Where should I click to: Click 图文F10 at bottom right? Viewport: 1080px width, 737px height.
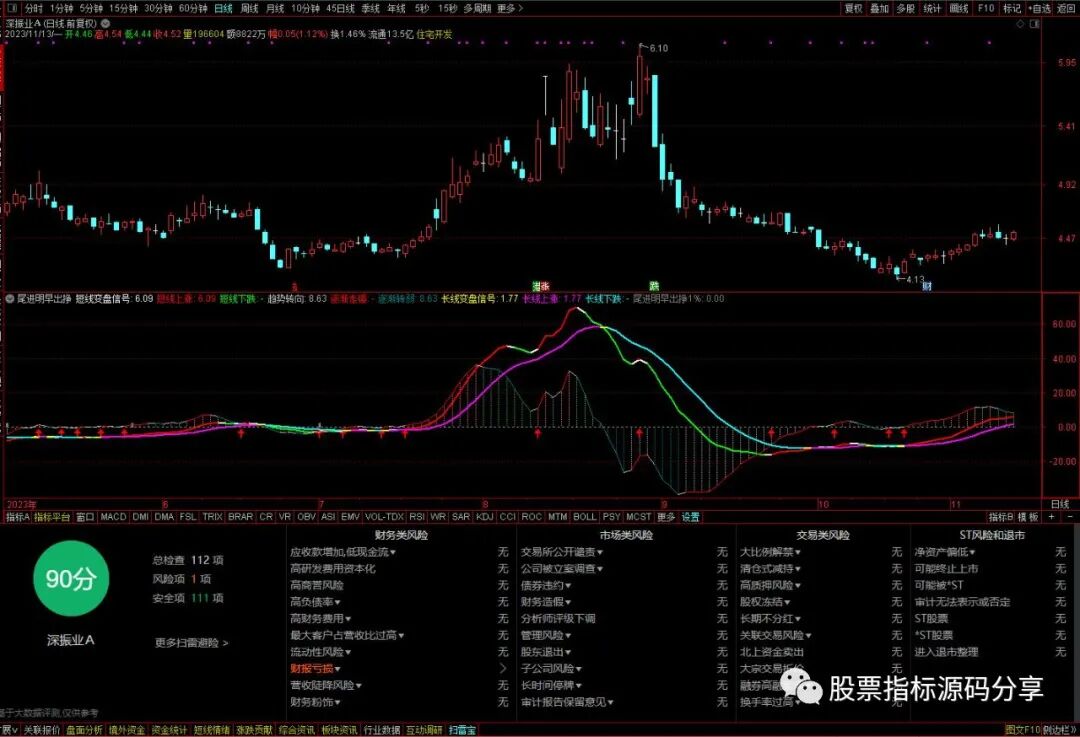pos(1022,729)
